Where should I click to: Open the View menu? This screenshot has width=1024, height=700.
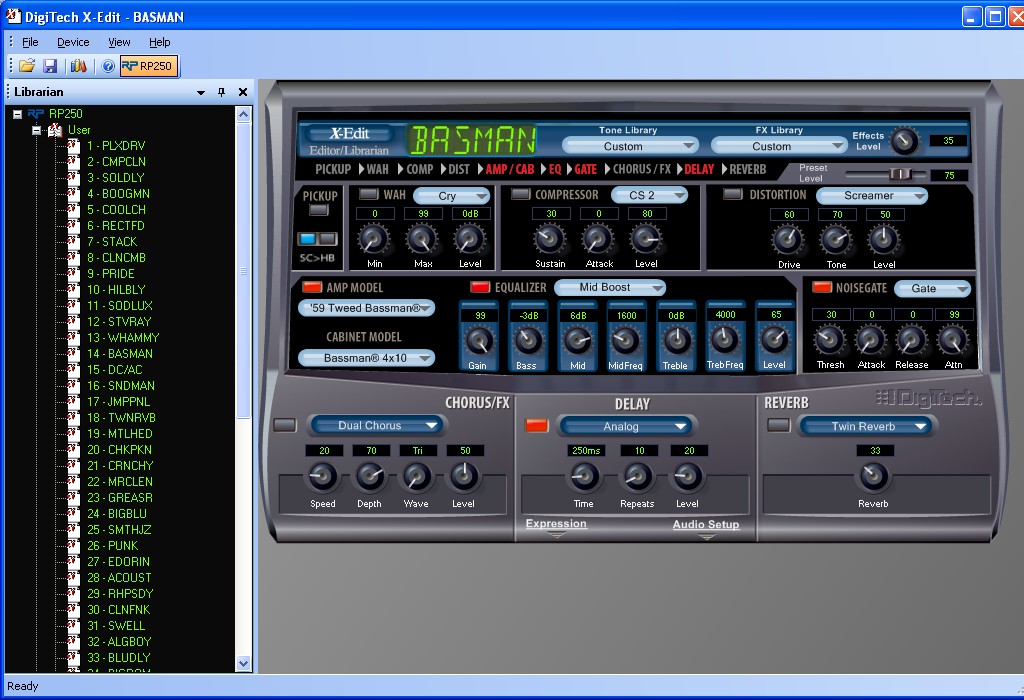pos(119,42)
